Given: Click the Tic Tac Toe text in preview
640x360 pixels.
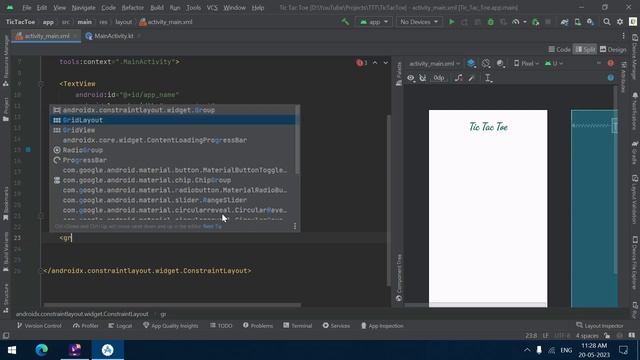Looking at the screenshot, I should tap(488, 127).
